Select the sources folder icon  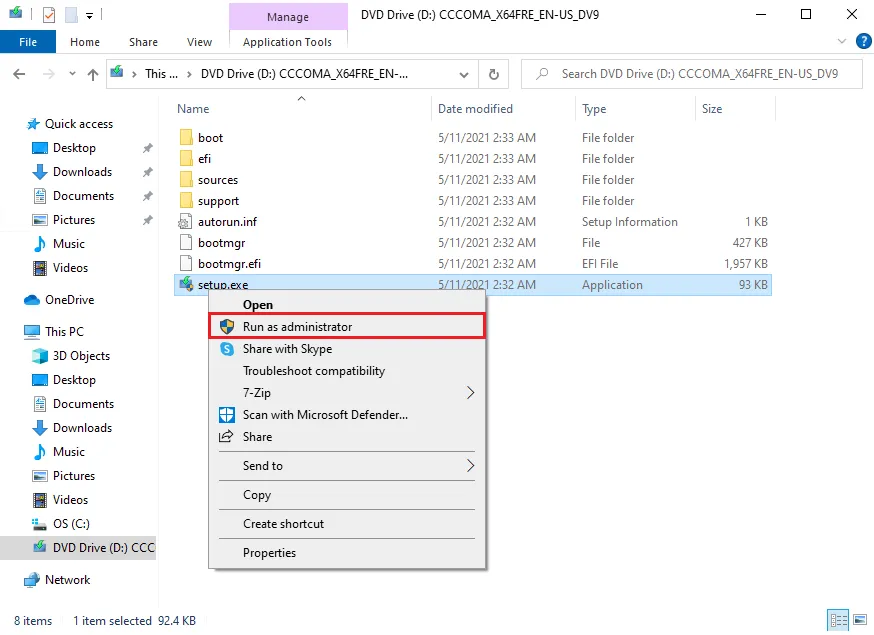pos(186,180)
